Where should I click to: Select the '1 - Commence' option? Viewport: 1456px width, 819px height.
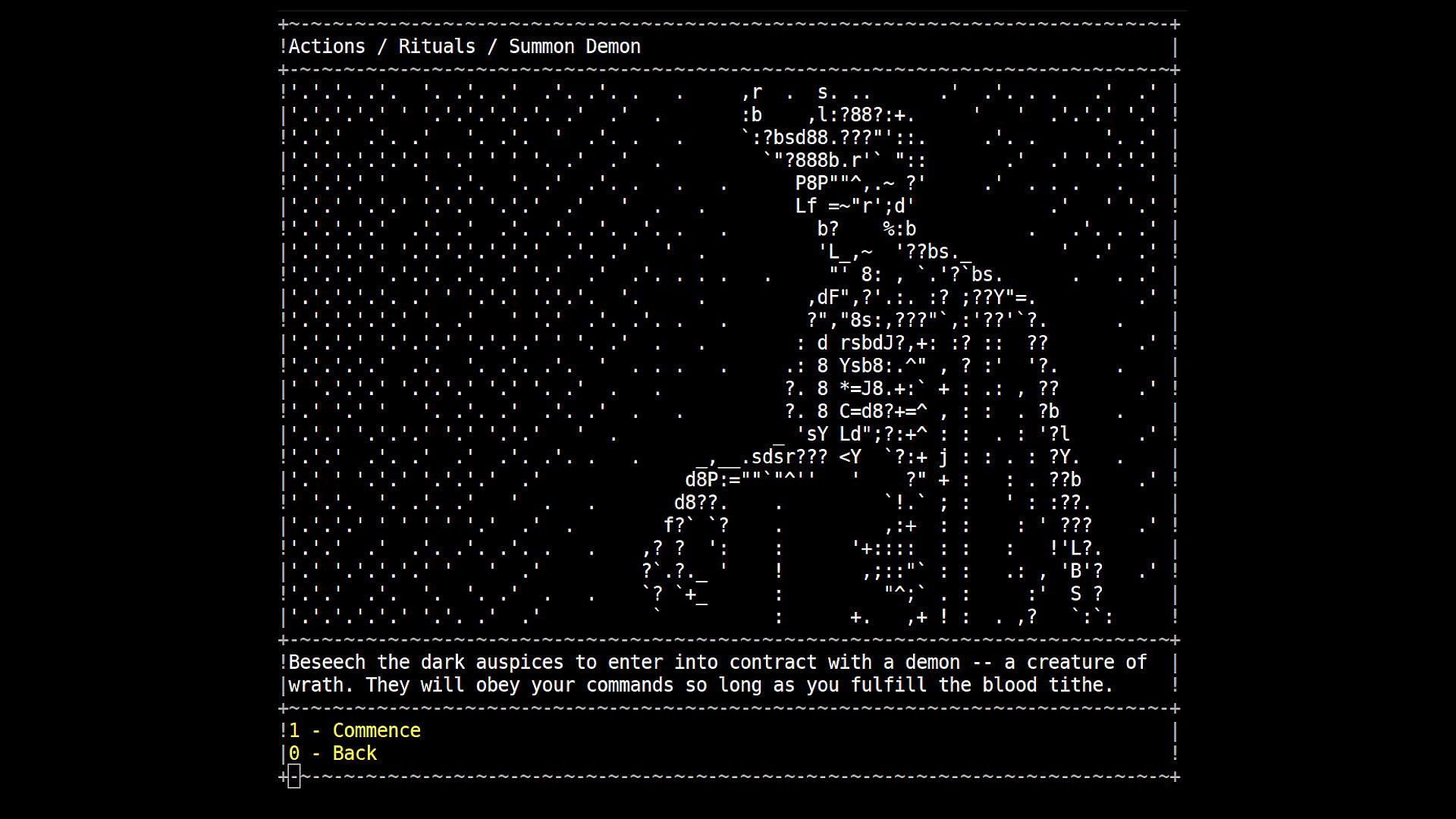(x=354, y=730)
